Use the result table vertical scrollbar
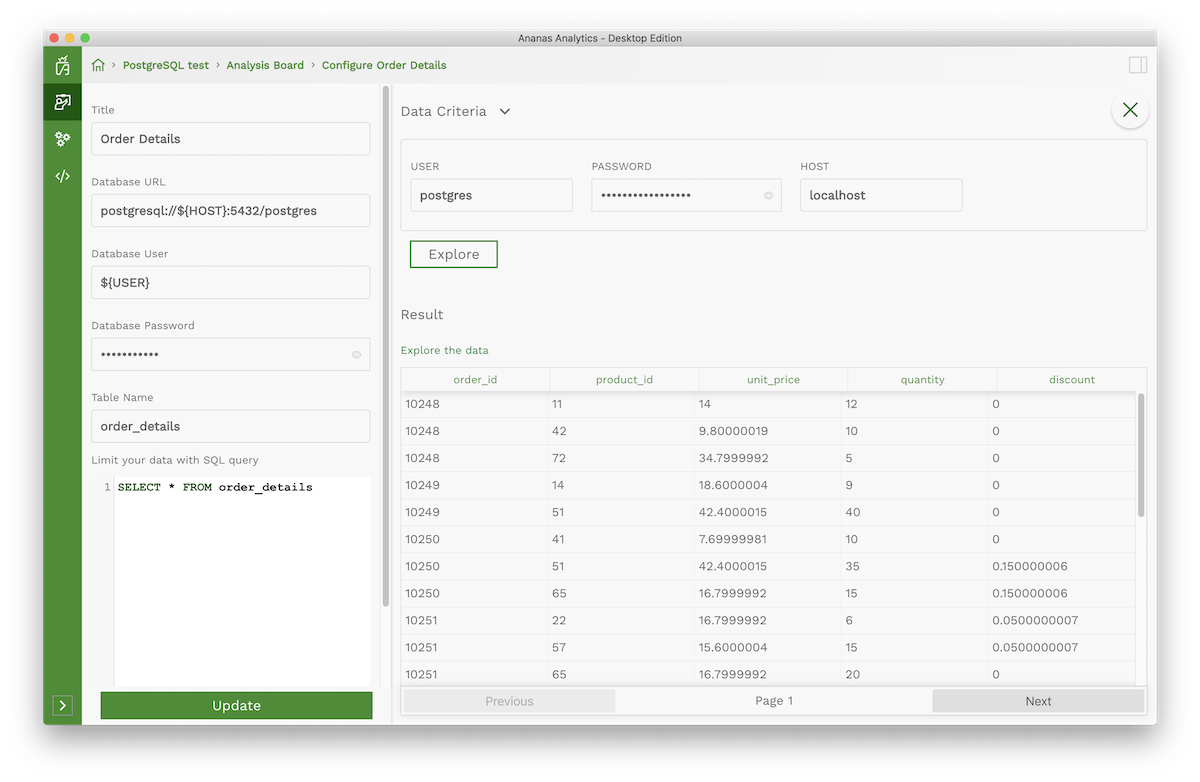 1141,455
